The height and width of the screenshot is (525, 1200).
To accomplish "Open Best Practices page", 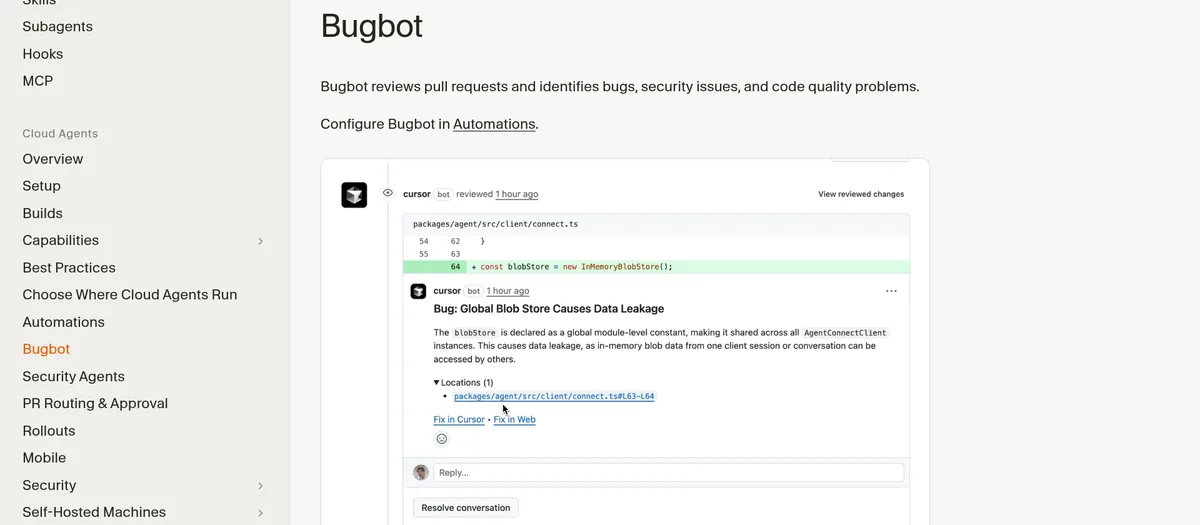I will tap(69, 268).
